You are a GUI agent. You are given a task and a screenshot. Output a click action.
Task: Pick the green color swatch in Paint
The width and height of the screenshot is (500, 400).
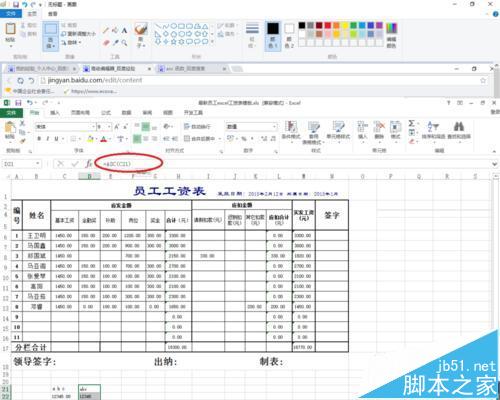point(353,25)
